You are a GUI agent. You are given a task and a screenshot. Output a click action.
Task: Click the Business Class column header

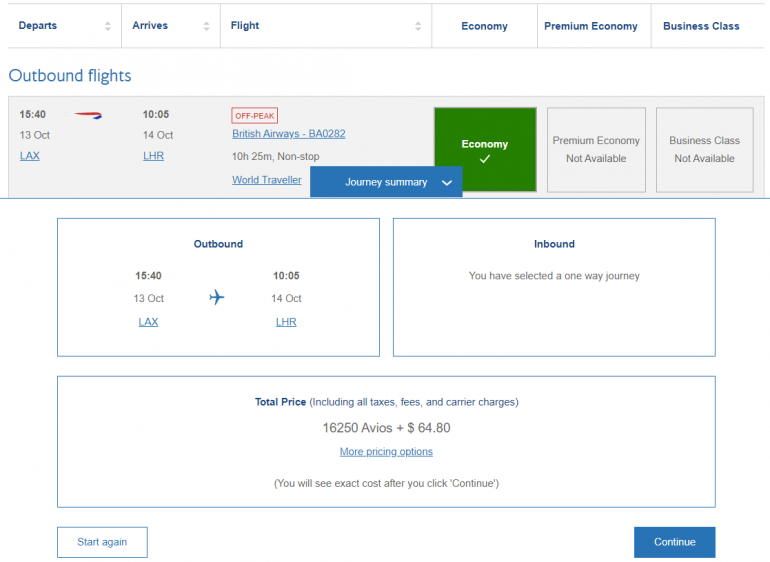pos(701,26)
